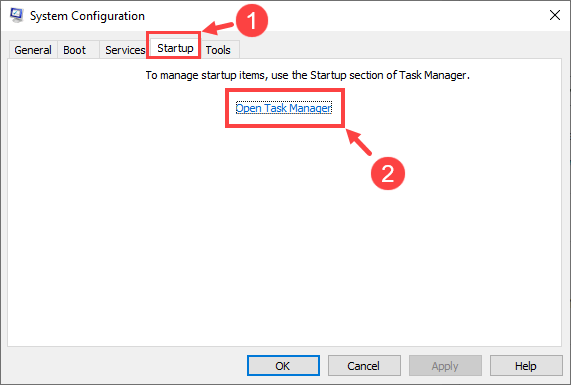Close the System Configuration dialog
The image size is (571, 385).
pyautogui.click(x=555, y=15)
